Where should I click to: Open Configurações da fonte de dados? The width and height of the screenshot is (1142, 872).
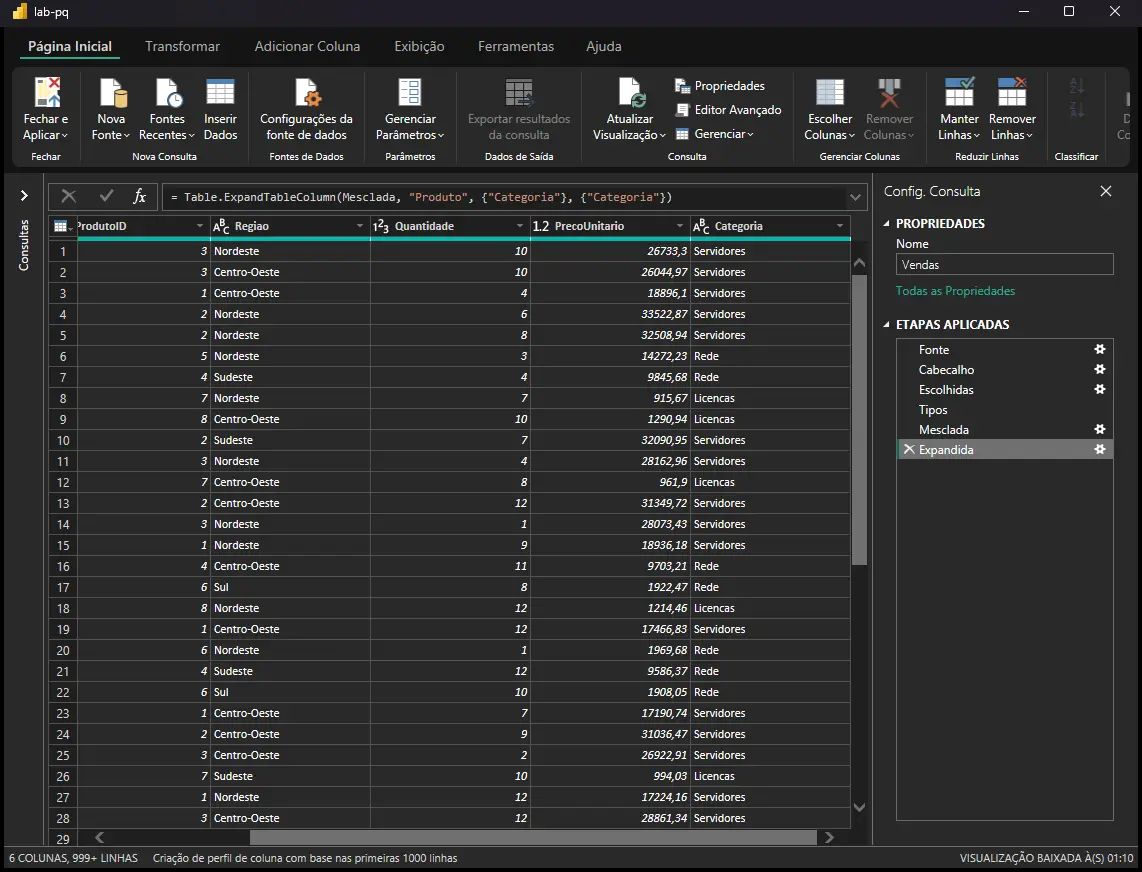pyautogui.click(x=307, y=109)
